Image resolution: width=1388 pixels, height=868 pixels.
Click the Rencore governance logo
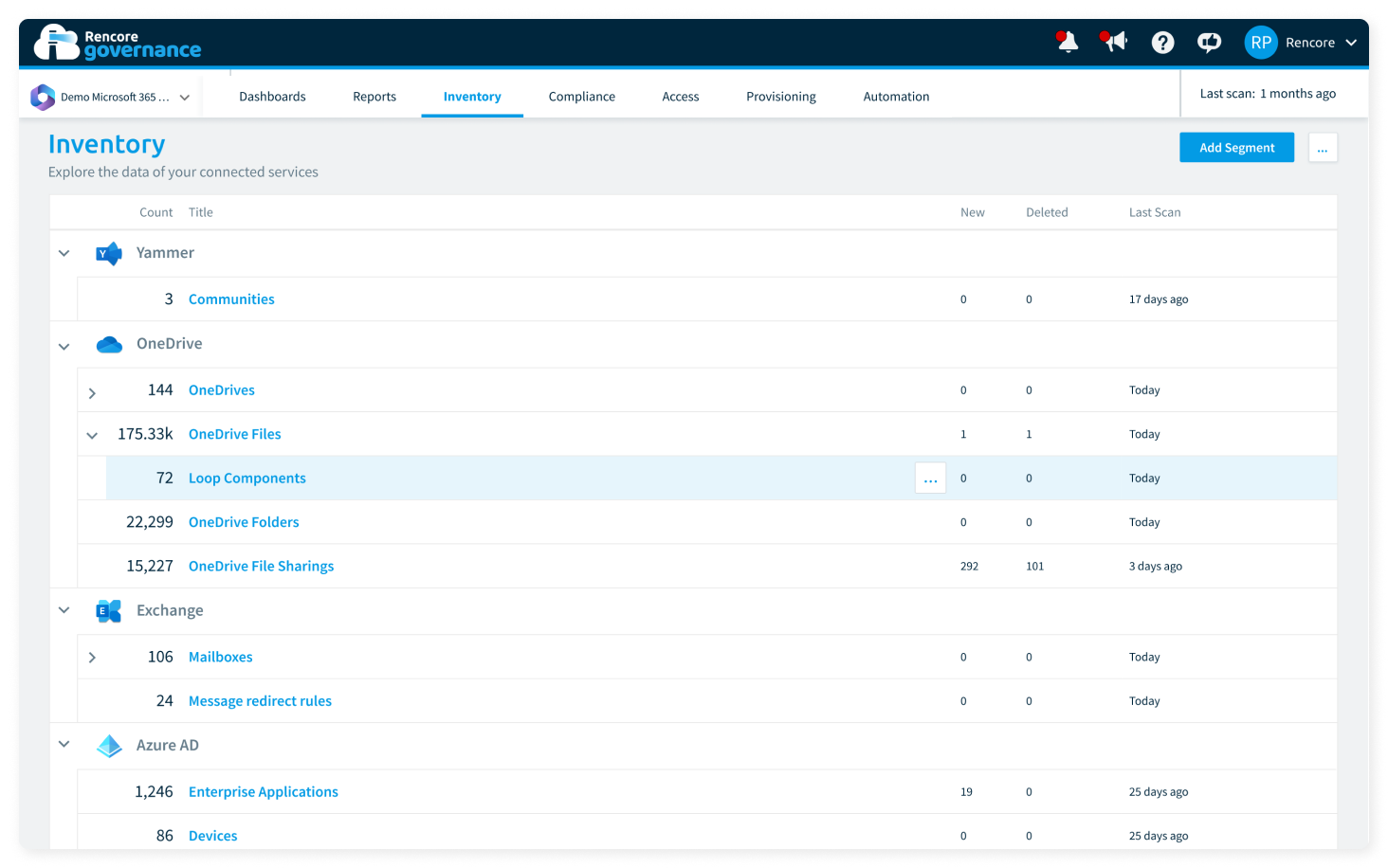coord(118,43)
